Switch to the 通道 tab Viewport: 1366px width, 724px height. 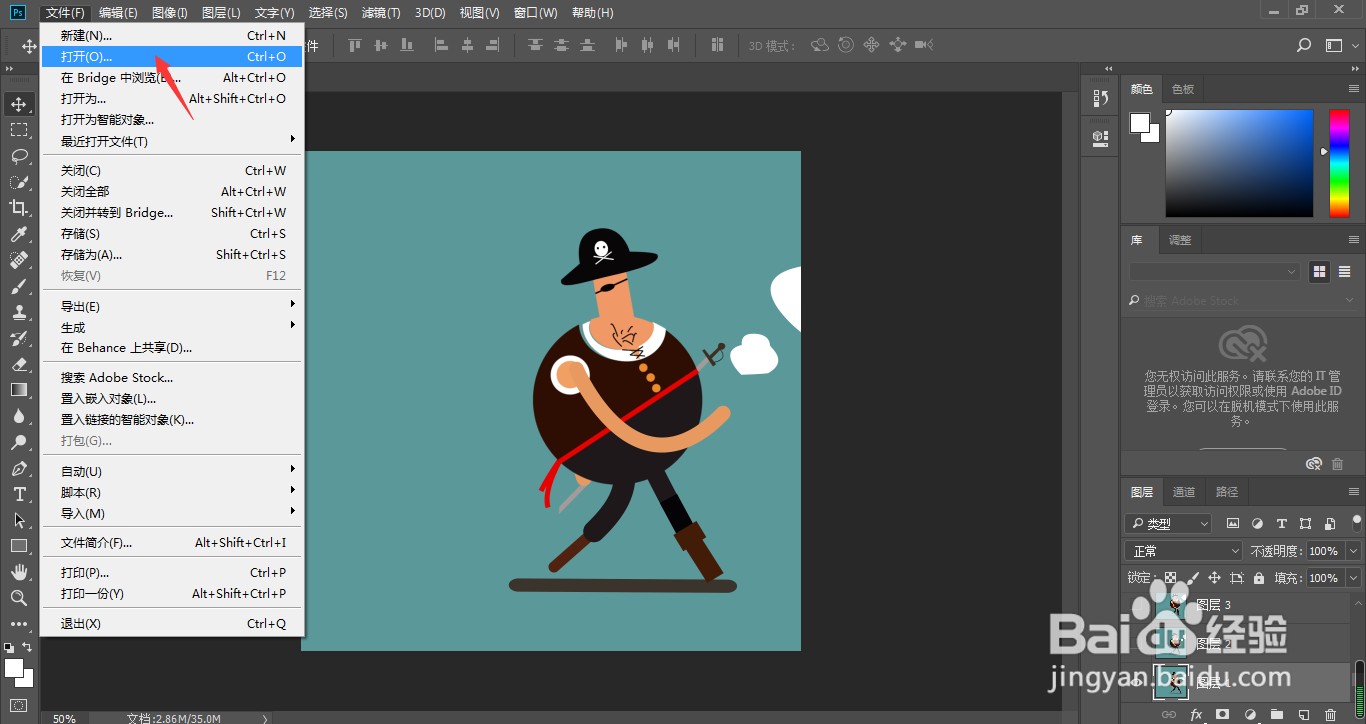(x=1184, y=492)
